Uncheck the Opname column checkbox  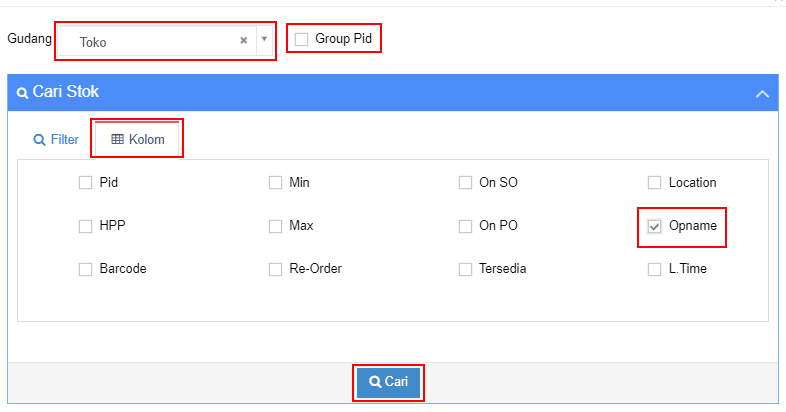click(x=654, y=226)
